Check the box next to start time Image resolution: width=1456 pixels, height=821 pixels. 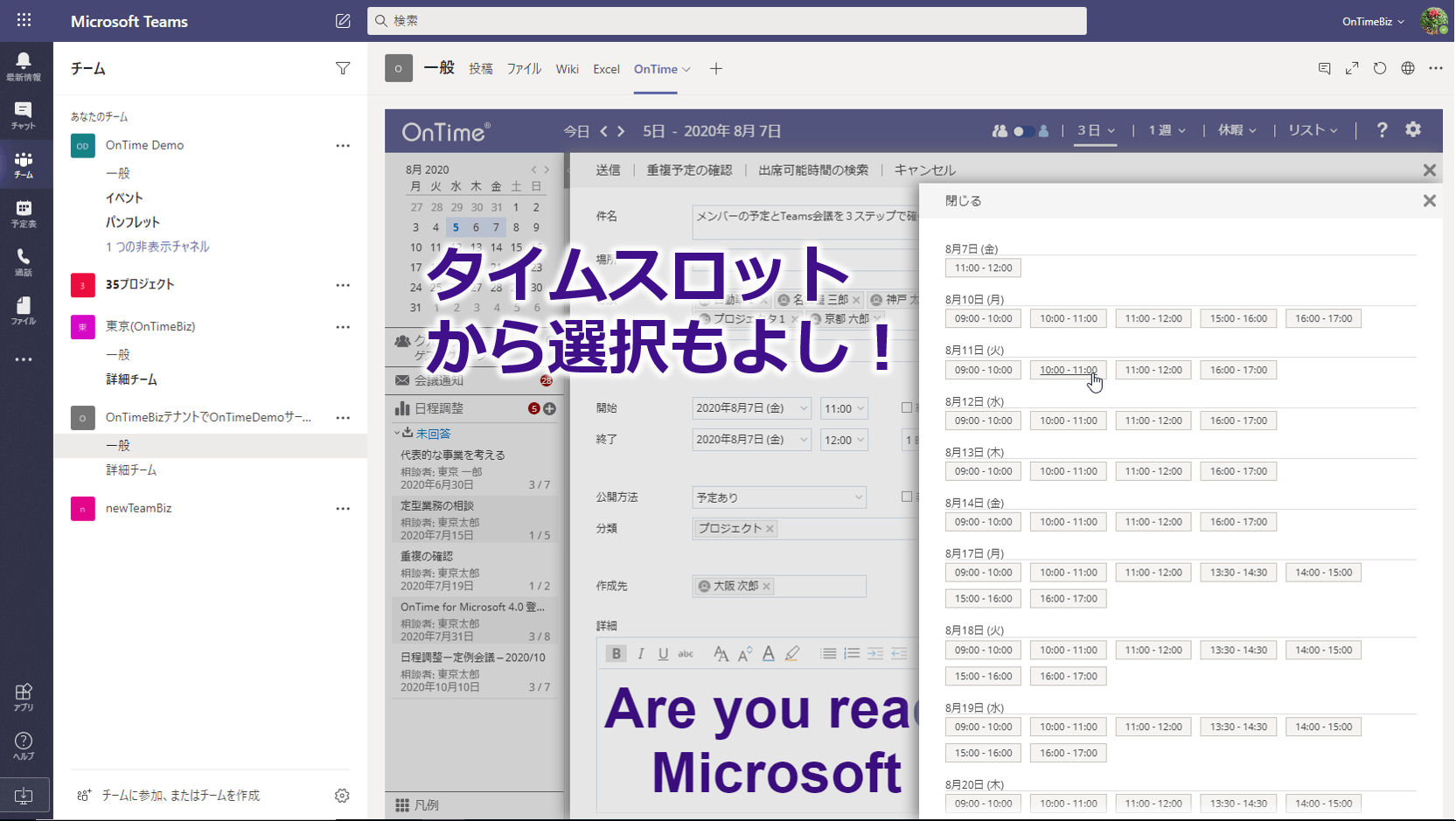click(x=907, y=407)
